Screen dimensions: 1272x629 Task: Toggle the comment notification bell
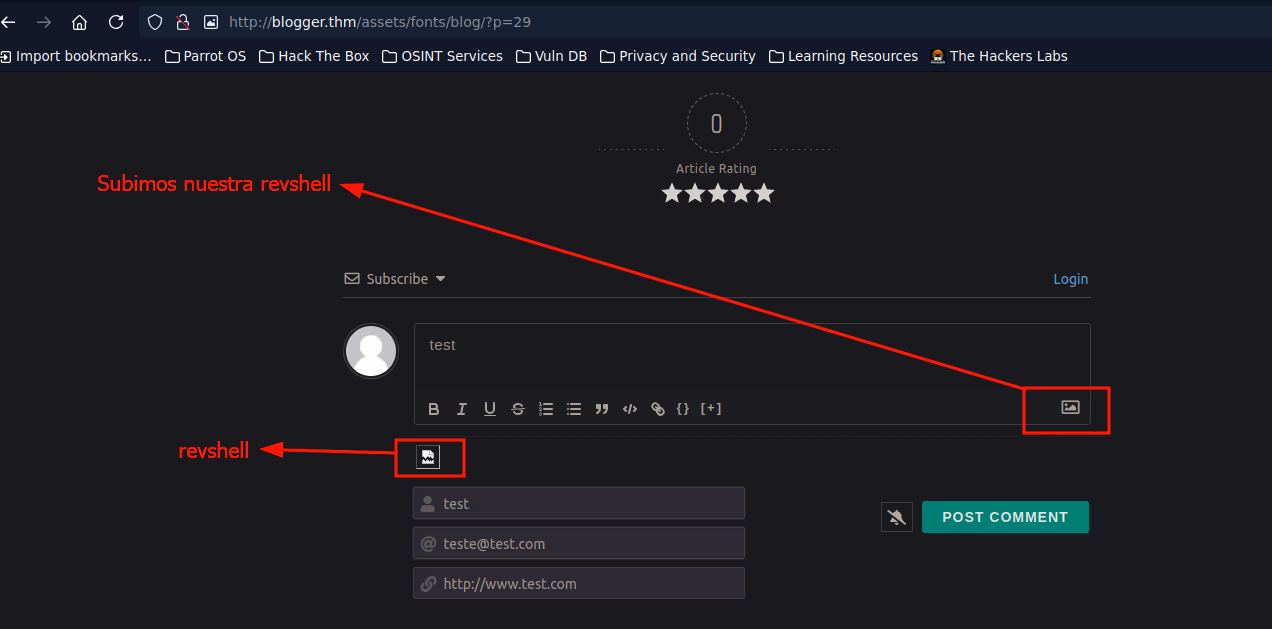(897, 517)
